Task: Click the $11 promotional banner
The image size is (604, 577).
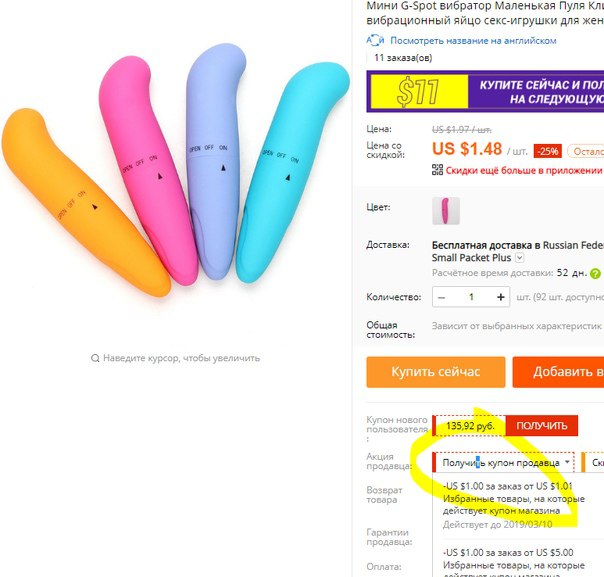Action: pos(485,91)
